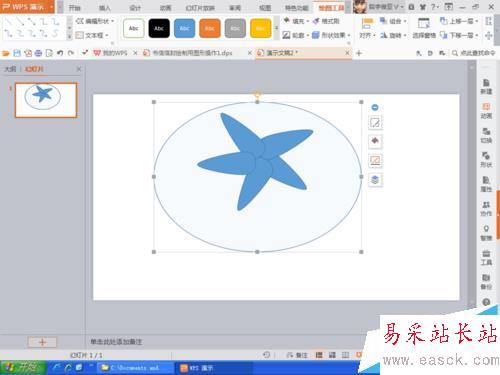This screenshot has height=375, width=500.
Task: Expand the line shapes gallery
Action: [x=69, y=36]
